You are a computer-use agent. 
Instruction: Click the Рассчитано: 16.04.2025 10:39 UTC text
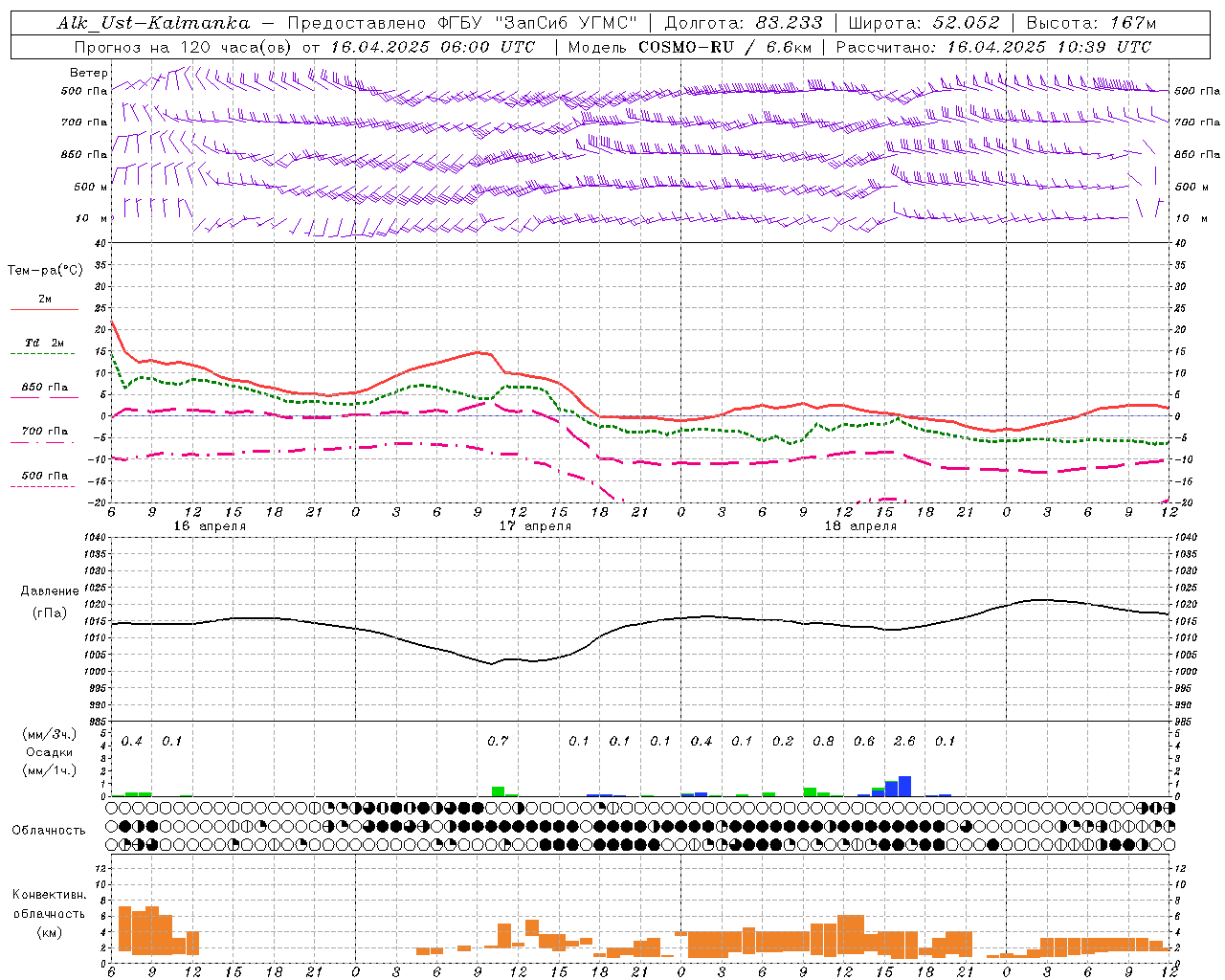point(993,47)
